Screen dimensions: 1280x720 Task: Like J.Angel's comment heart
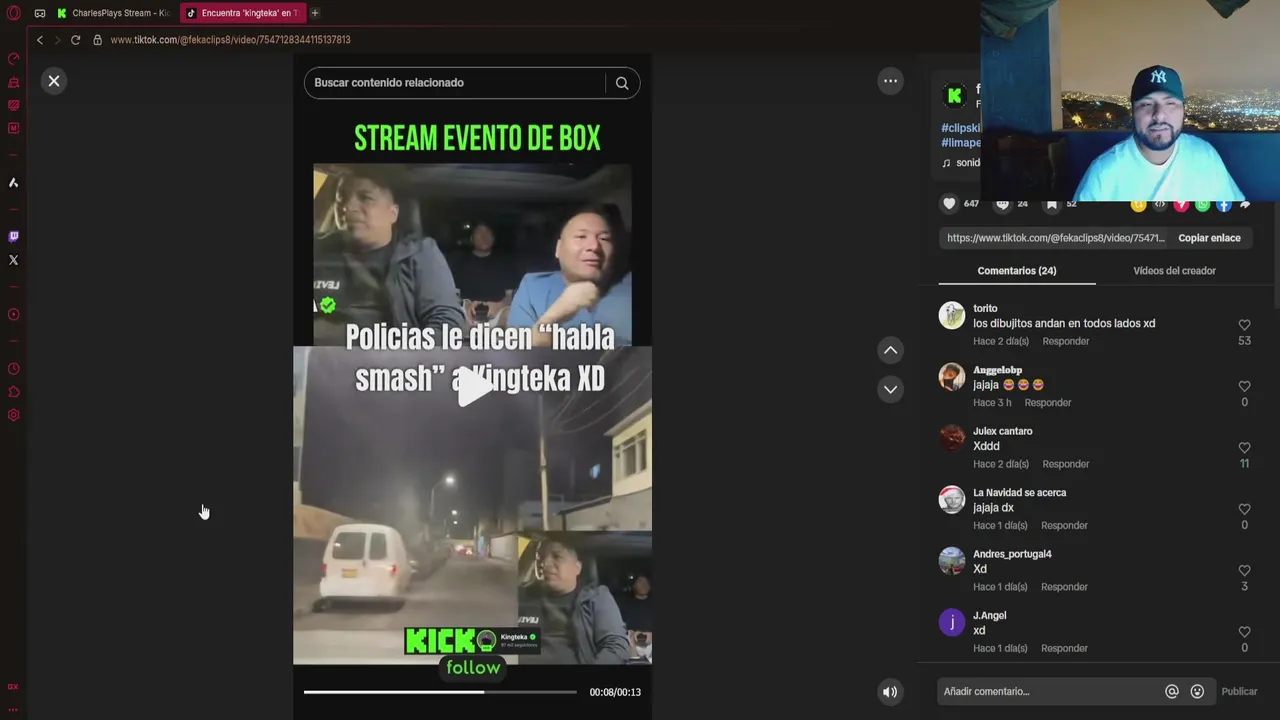click(1244, 632)
